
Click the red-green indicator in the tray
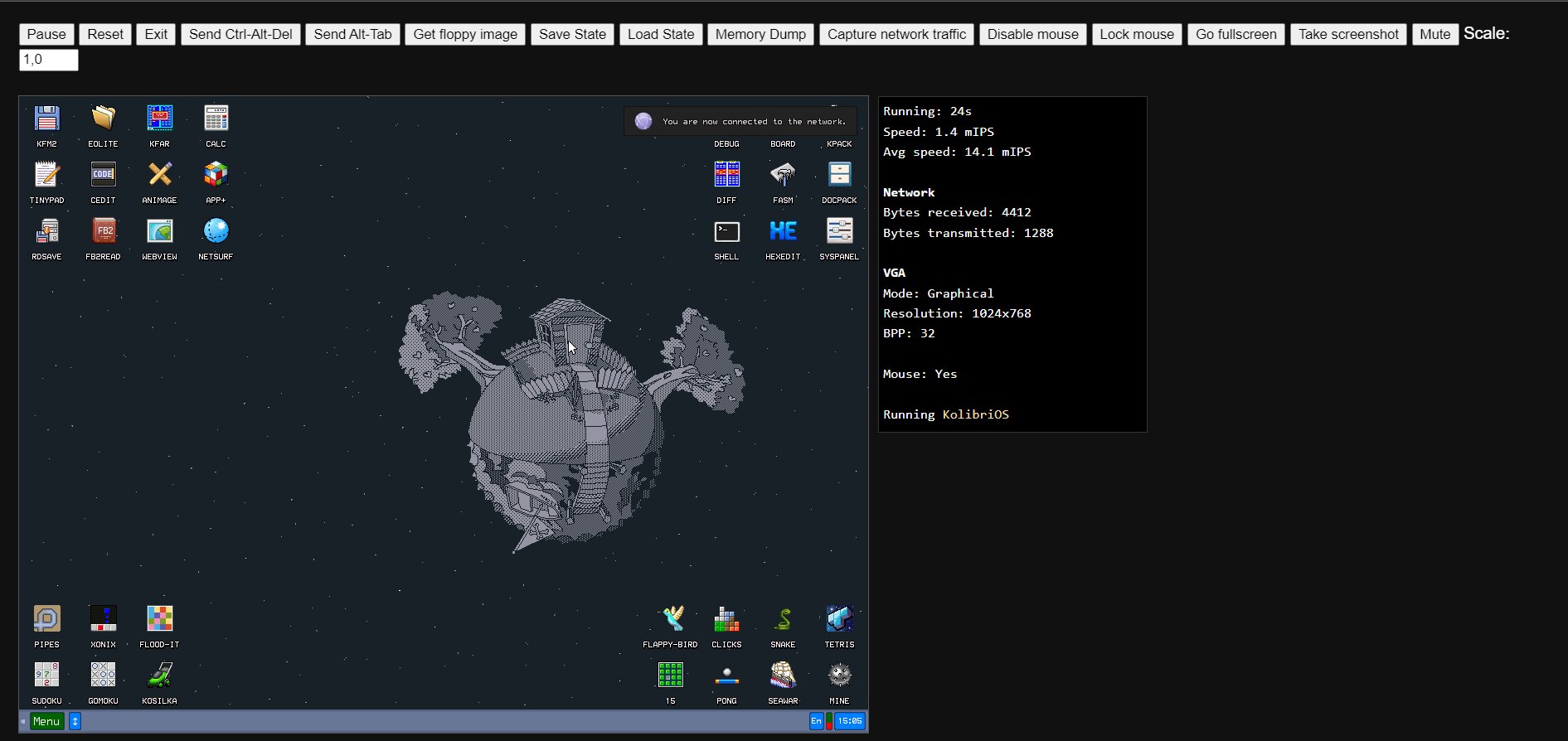828,721
